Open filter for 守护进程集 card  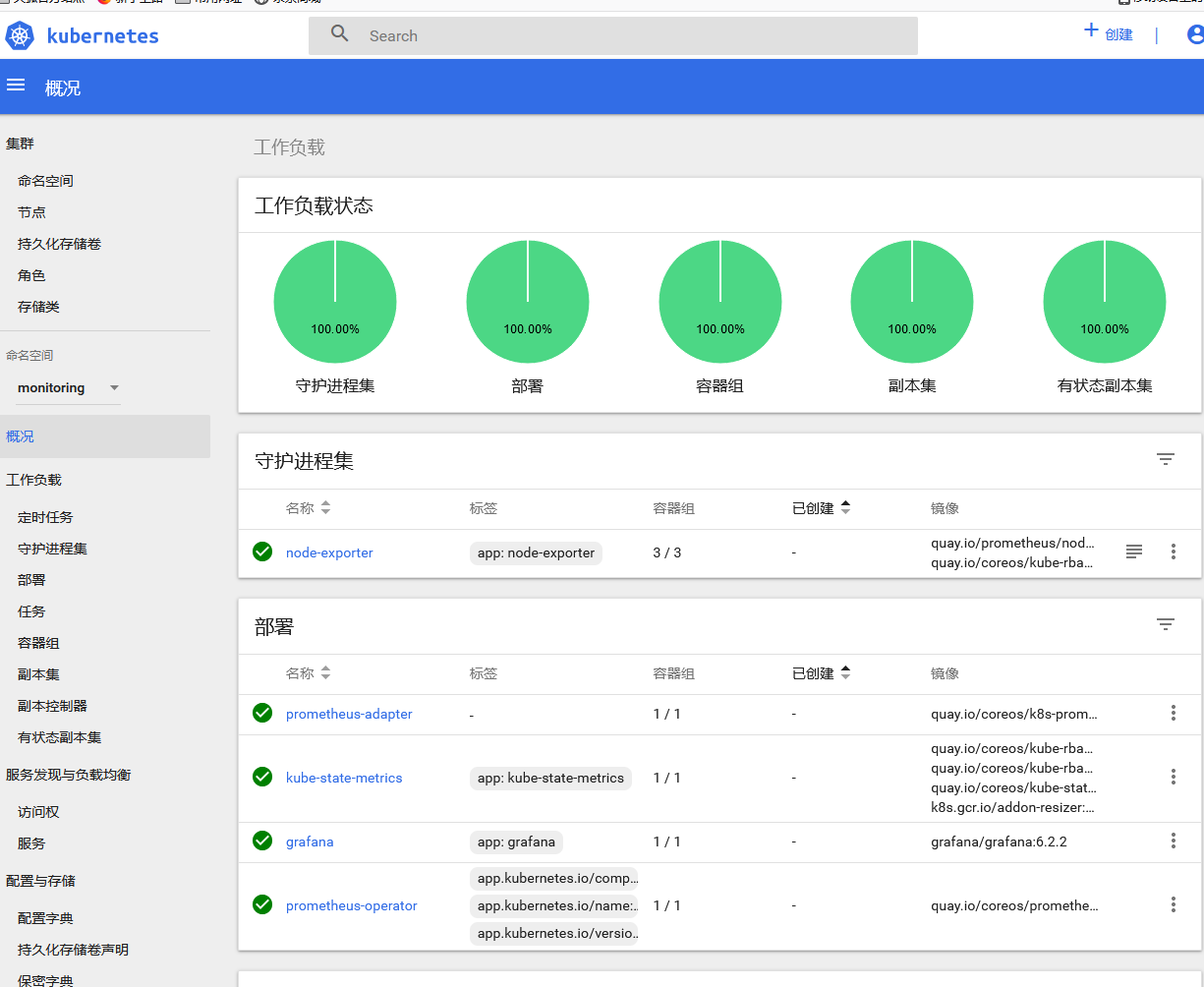(x=1166, y=459)
